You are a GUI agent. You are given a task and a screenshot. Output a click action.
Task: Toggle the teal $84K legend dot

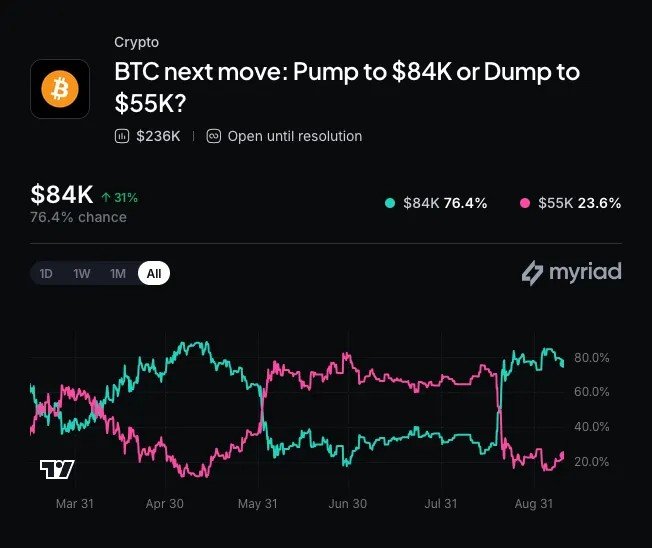click(x=390, y=203)
